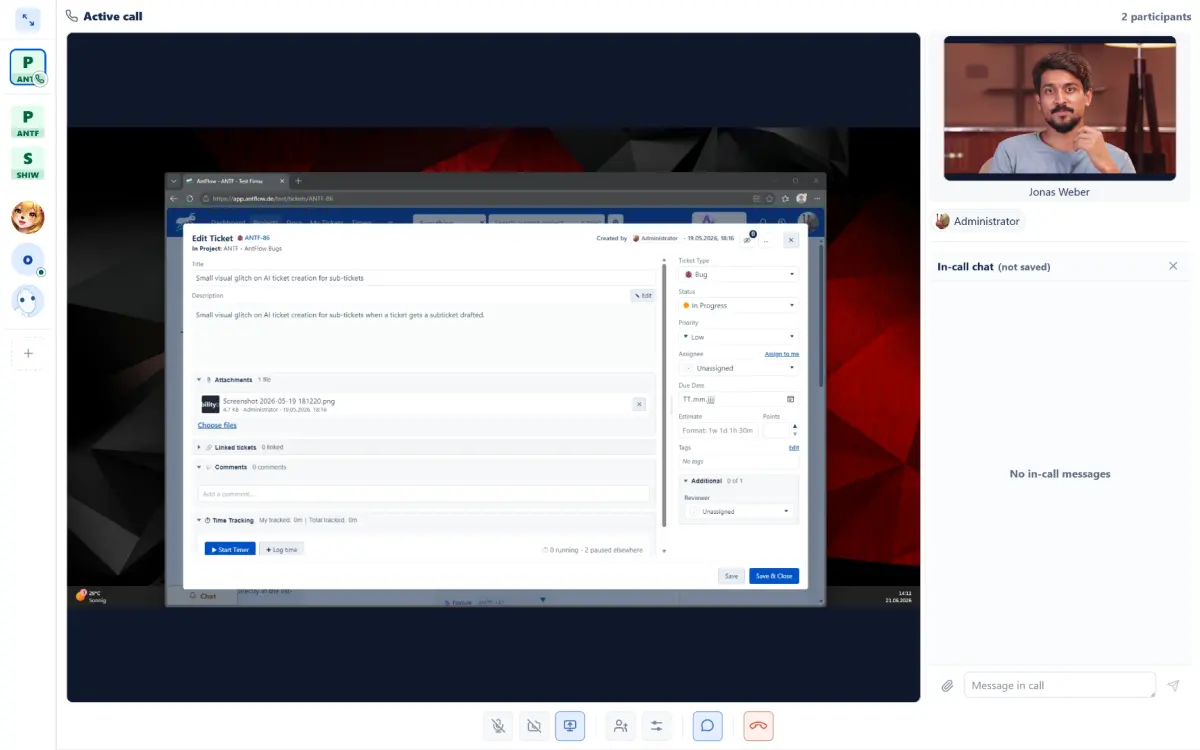
Task: Attach a file with the paperclip icon
Action: pyautogui.click(x=947, y=686)
